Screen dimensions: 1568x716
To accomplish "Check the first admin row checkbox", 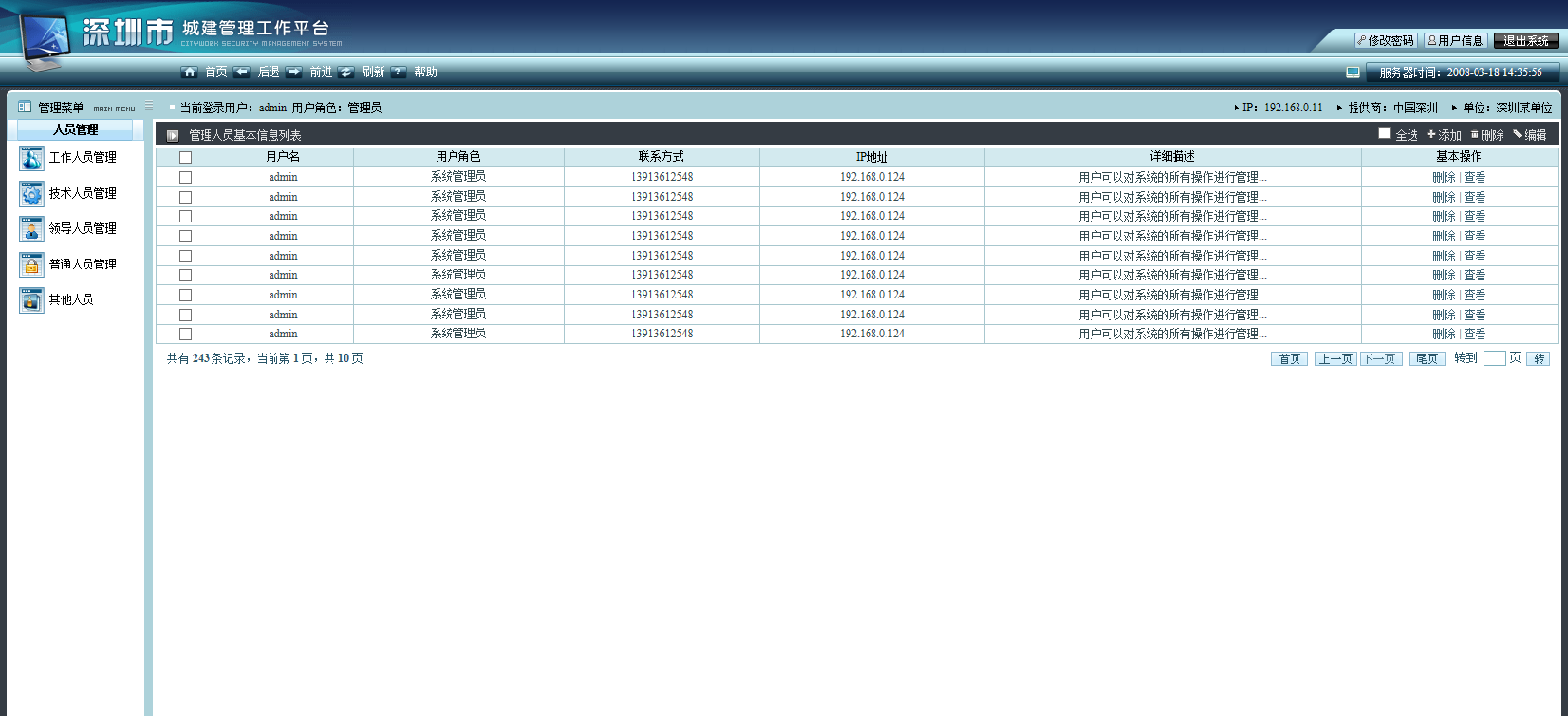I will pyautogui.click(x=185, y=177).
